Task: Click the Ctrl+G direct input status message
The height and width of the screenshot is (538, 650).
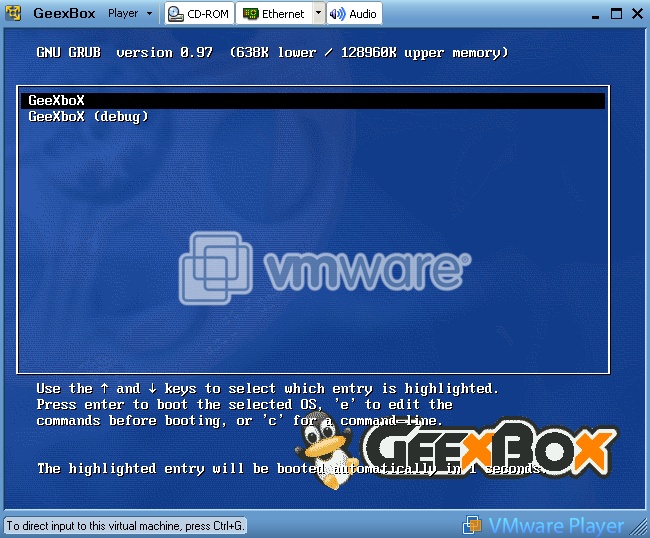Action: coord(125,526)
